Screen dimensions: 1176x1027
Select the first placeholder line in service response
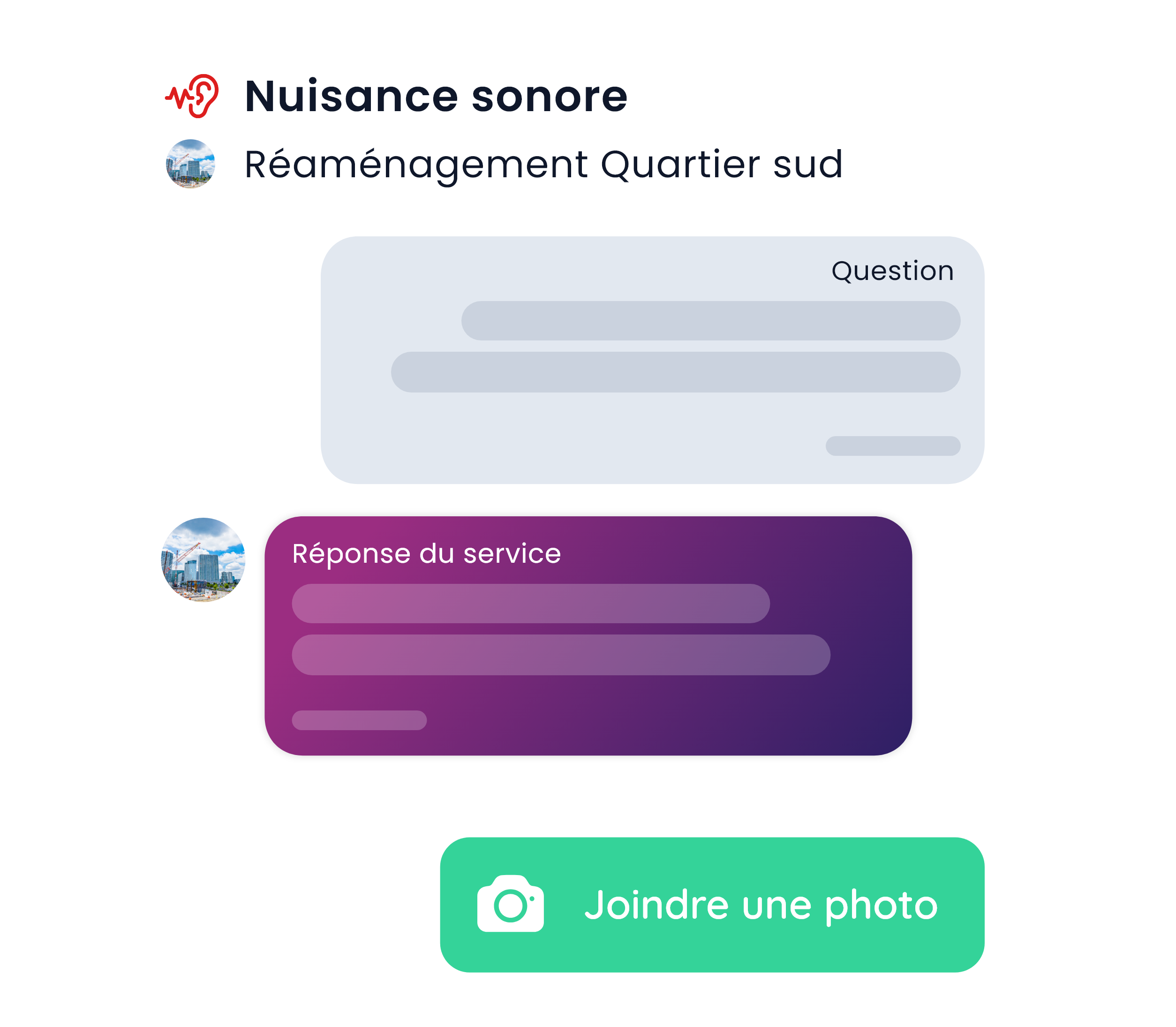(530, 604)
